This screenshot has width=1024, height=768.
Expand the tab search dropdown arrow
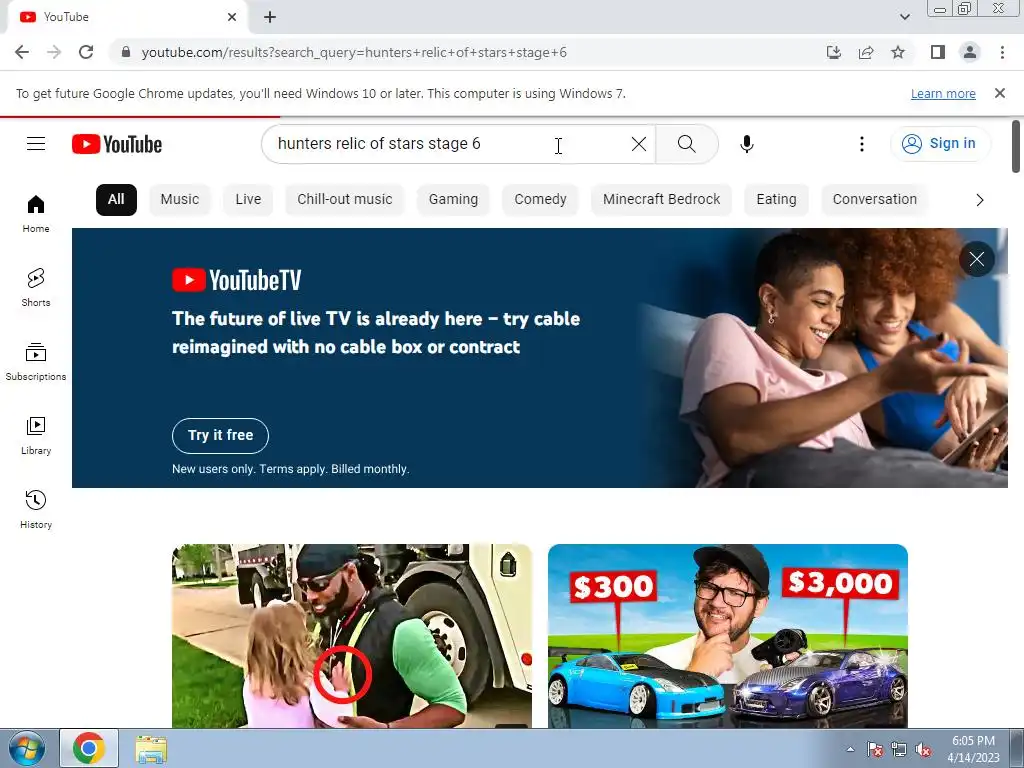pyautogui.click(x=904, y=17)
